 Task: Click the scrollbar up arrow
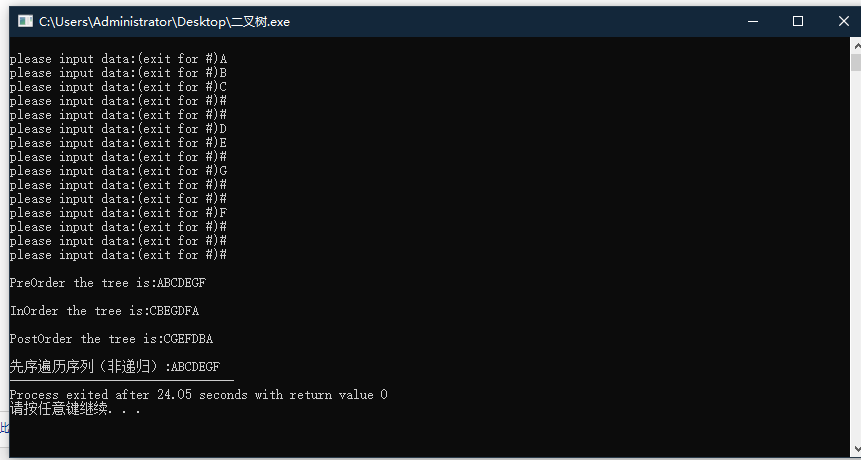coord(856,46)
